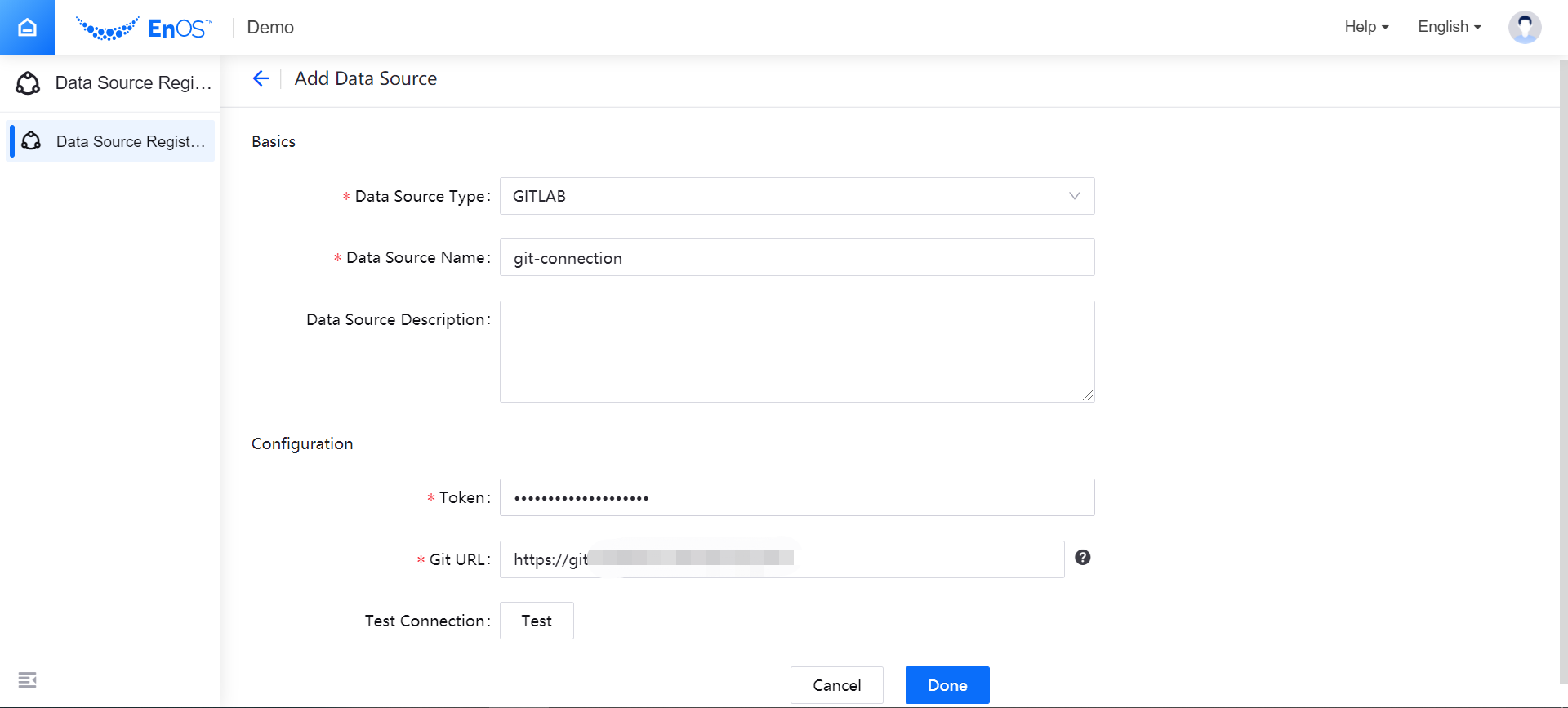The image size is (1568, 708).
Task: Go to the home dashboard icon
Action: click(x=27, y=27)
